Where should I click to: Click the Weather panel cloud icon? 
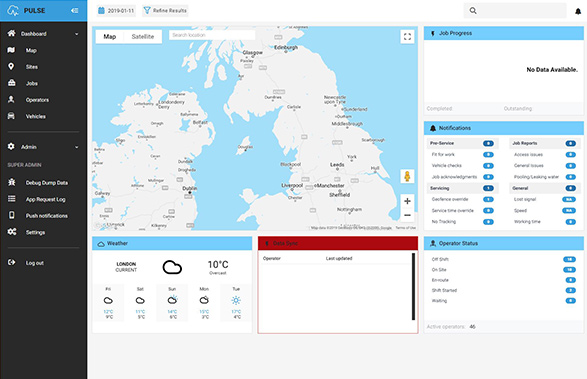point(101,244)
